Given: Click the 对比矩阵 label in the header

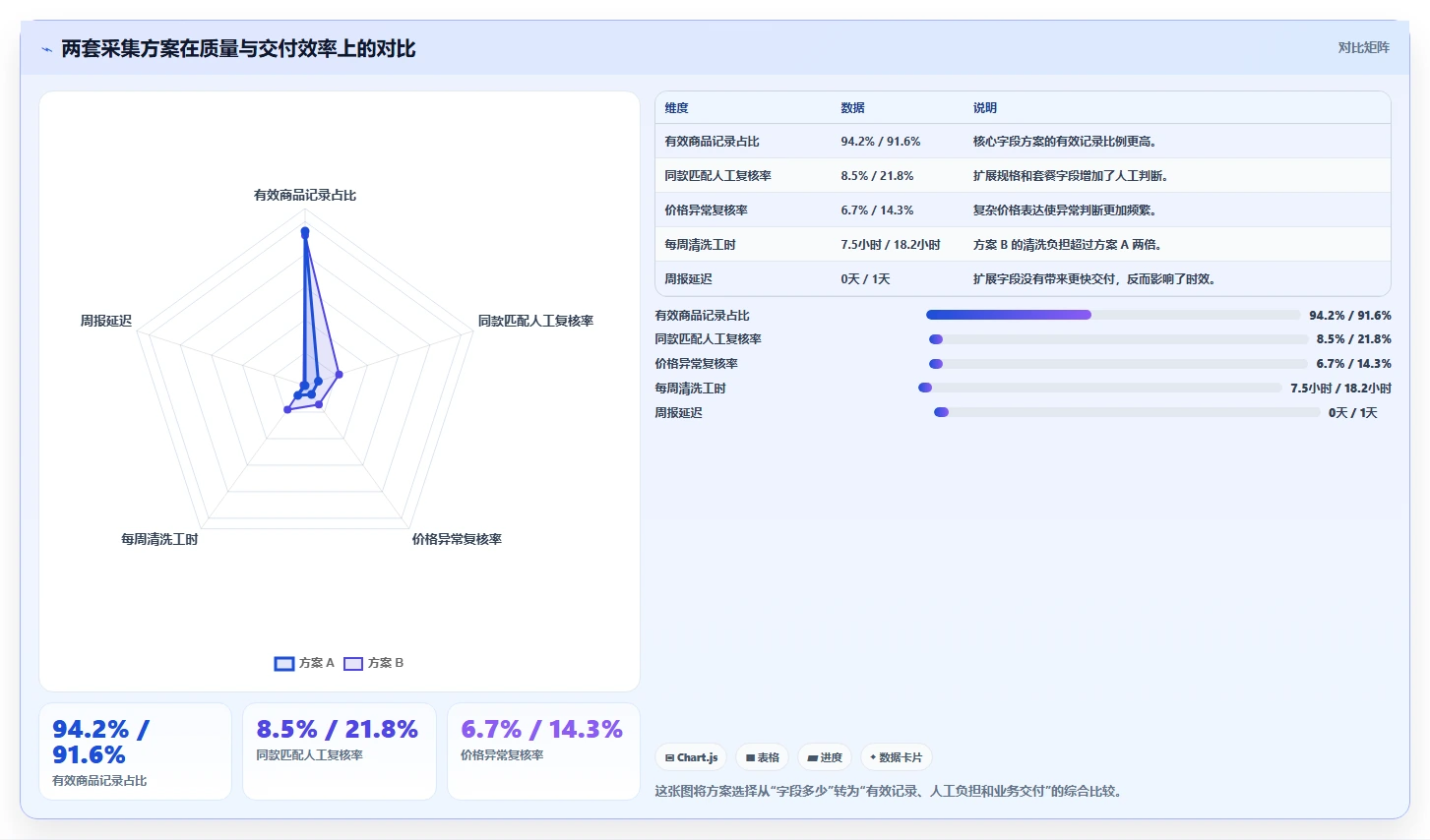Looking at the screenshot, I should coord(1363,47).
